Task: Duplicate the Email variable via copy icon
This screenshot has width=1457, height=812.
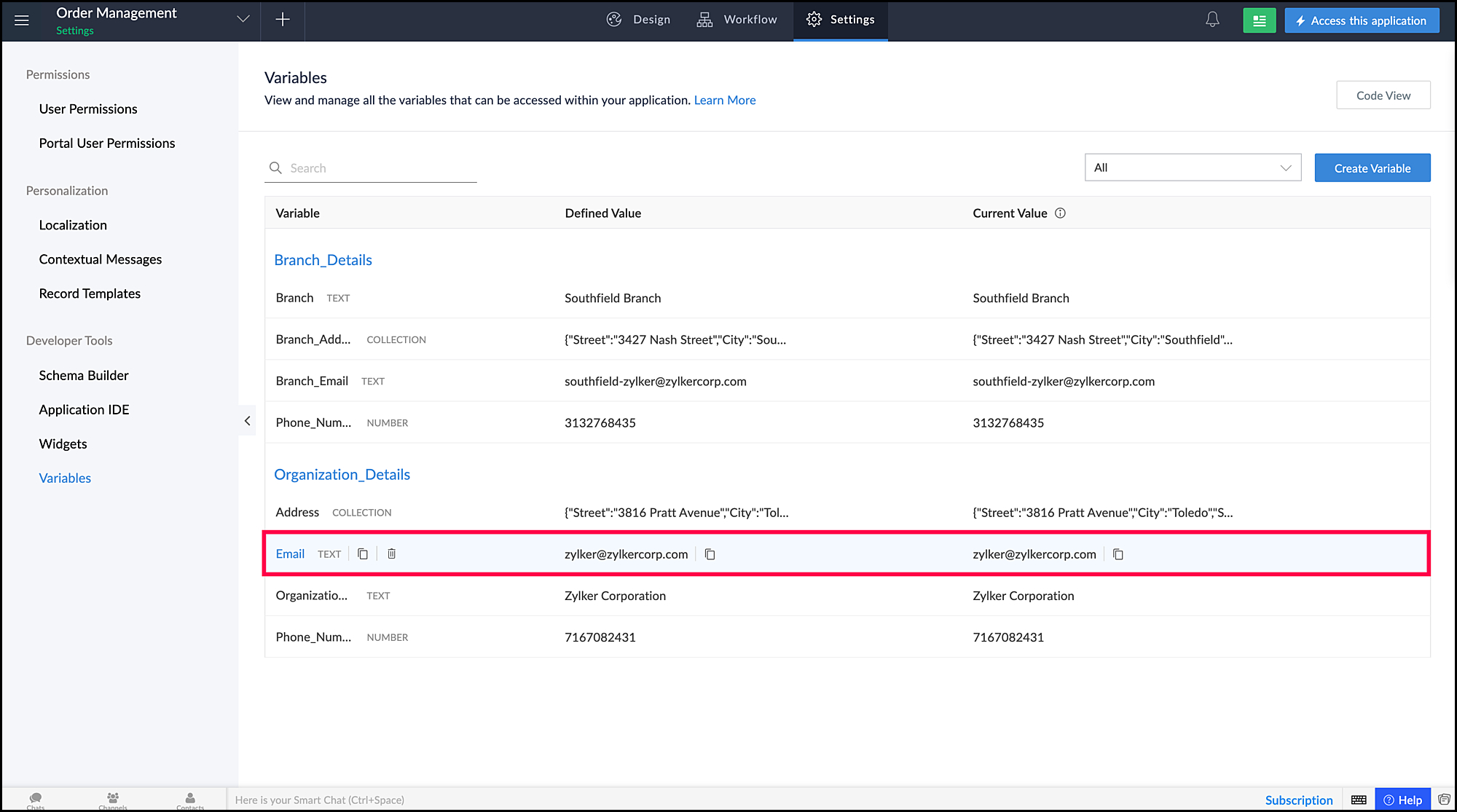Action: click(363, 554)
